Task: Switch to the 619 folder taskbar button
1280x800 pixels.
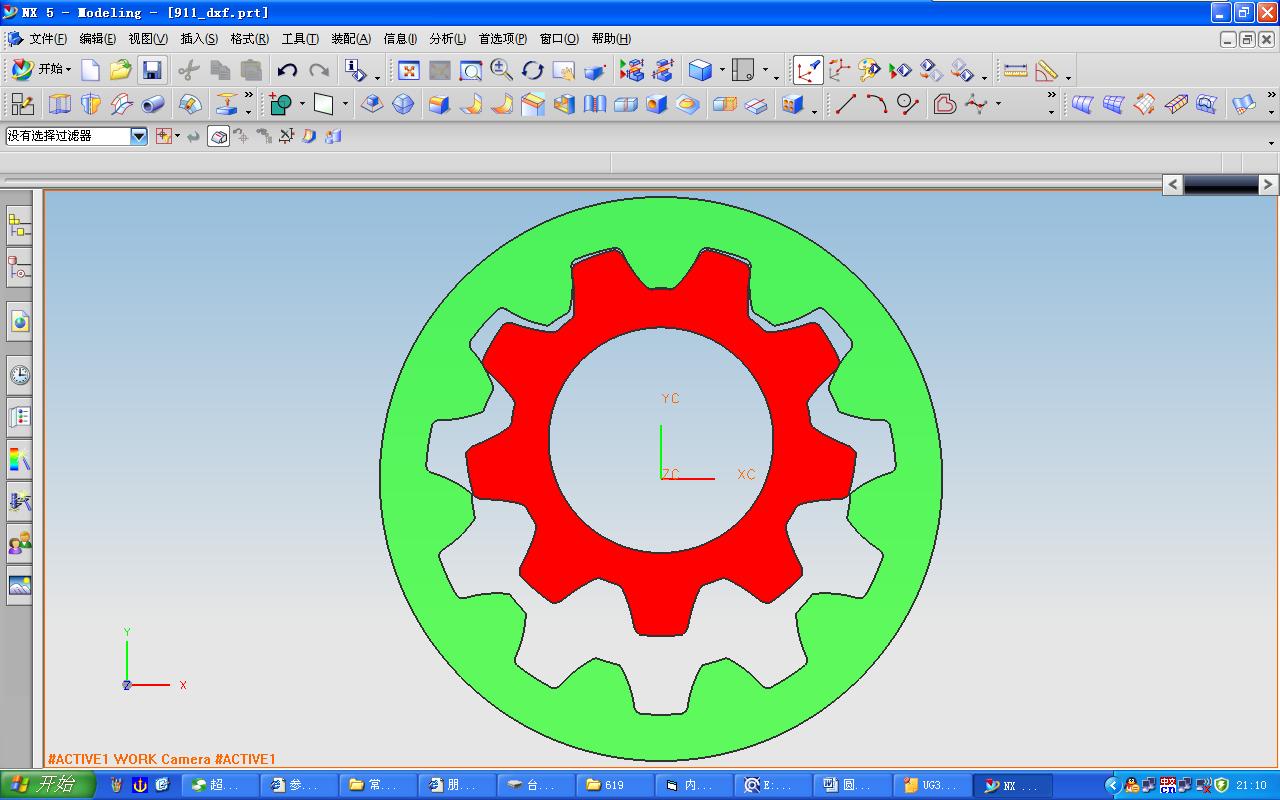Action: coord(617,785)
